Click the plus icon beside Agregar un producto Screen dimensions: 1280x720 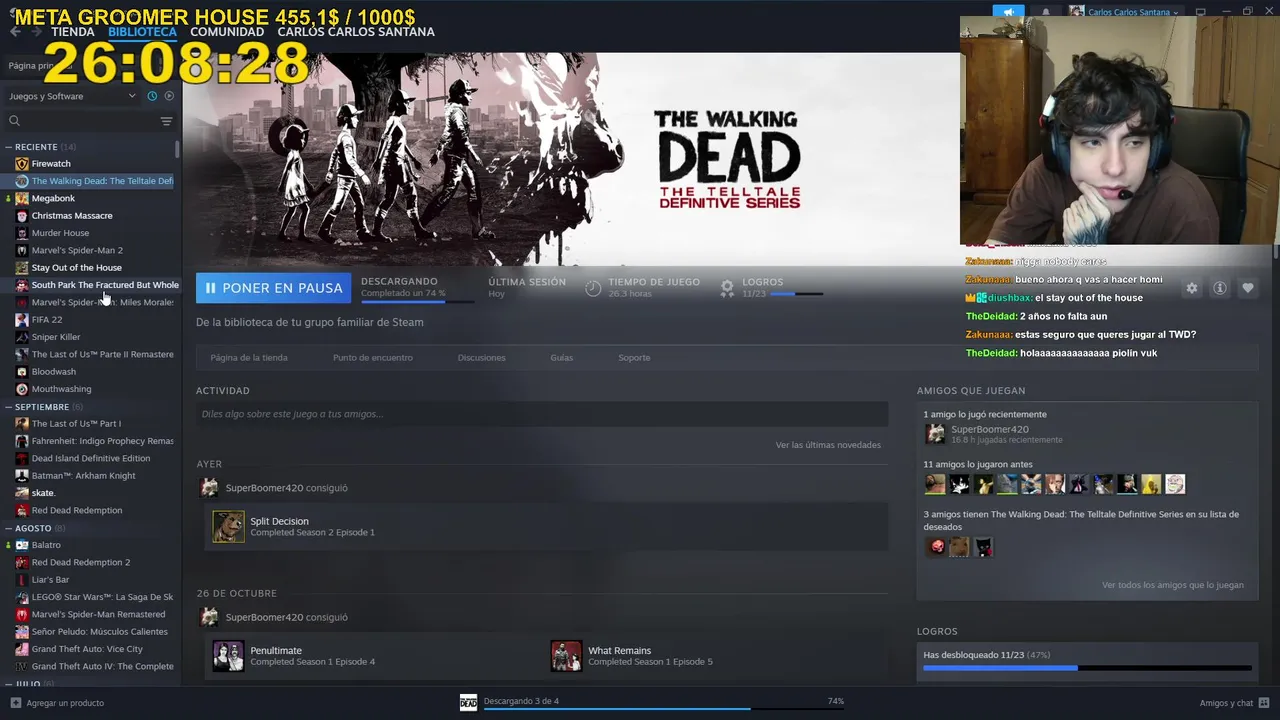(15, 703)
